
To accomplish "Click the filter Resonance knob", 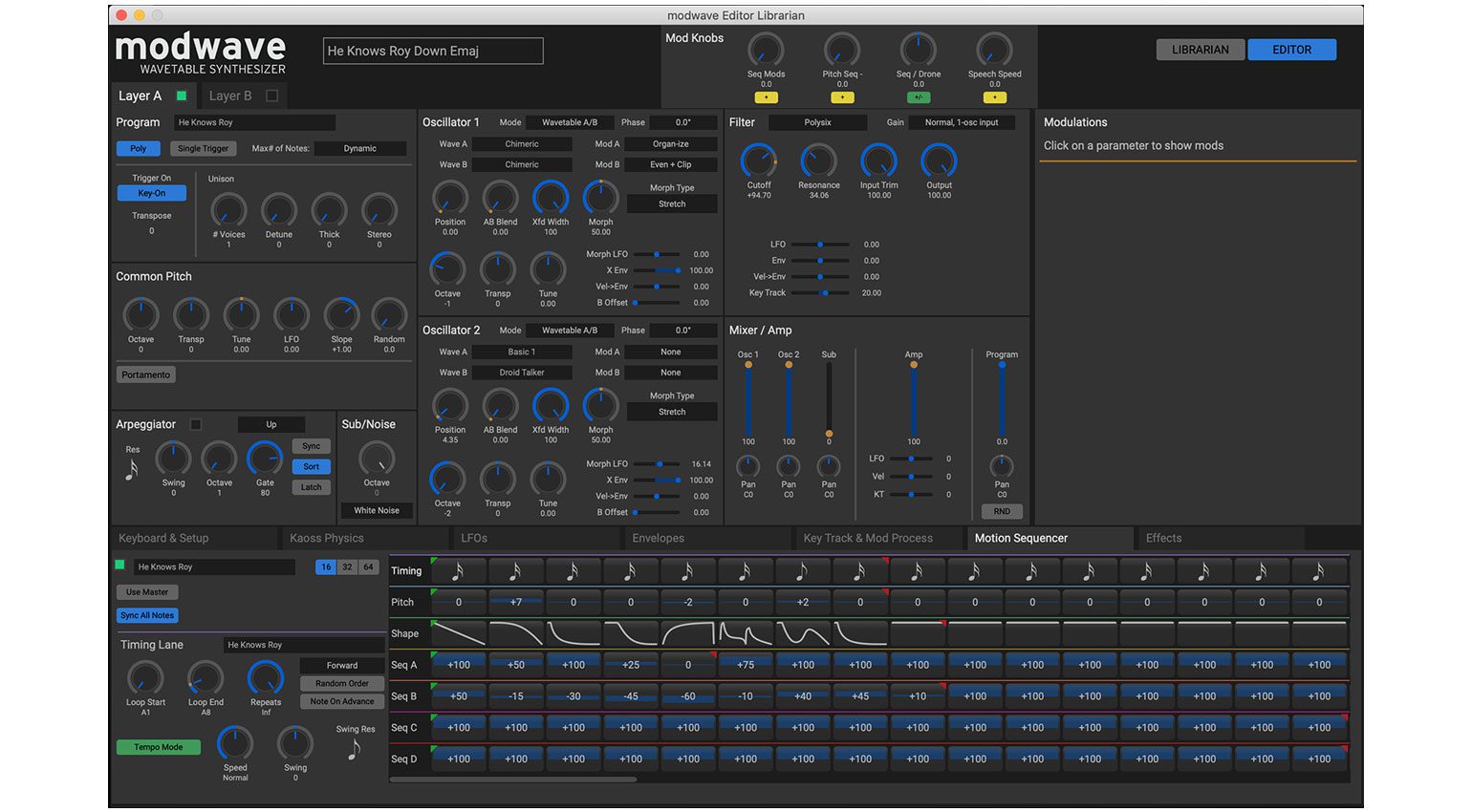I will [x=818, y=160].
